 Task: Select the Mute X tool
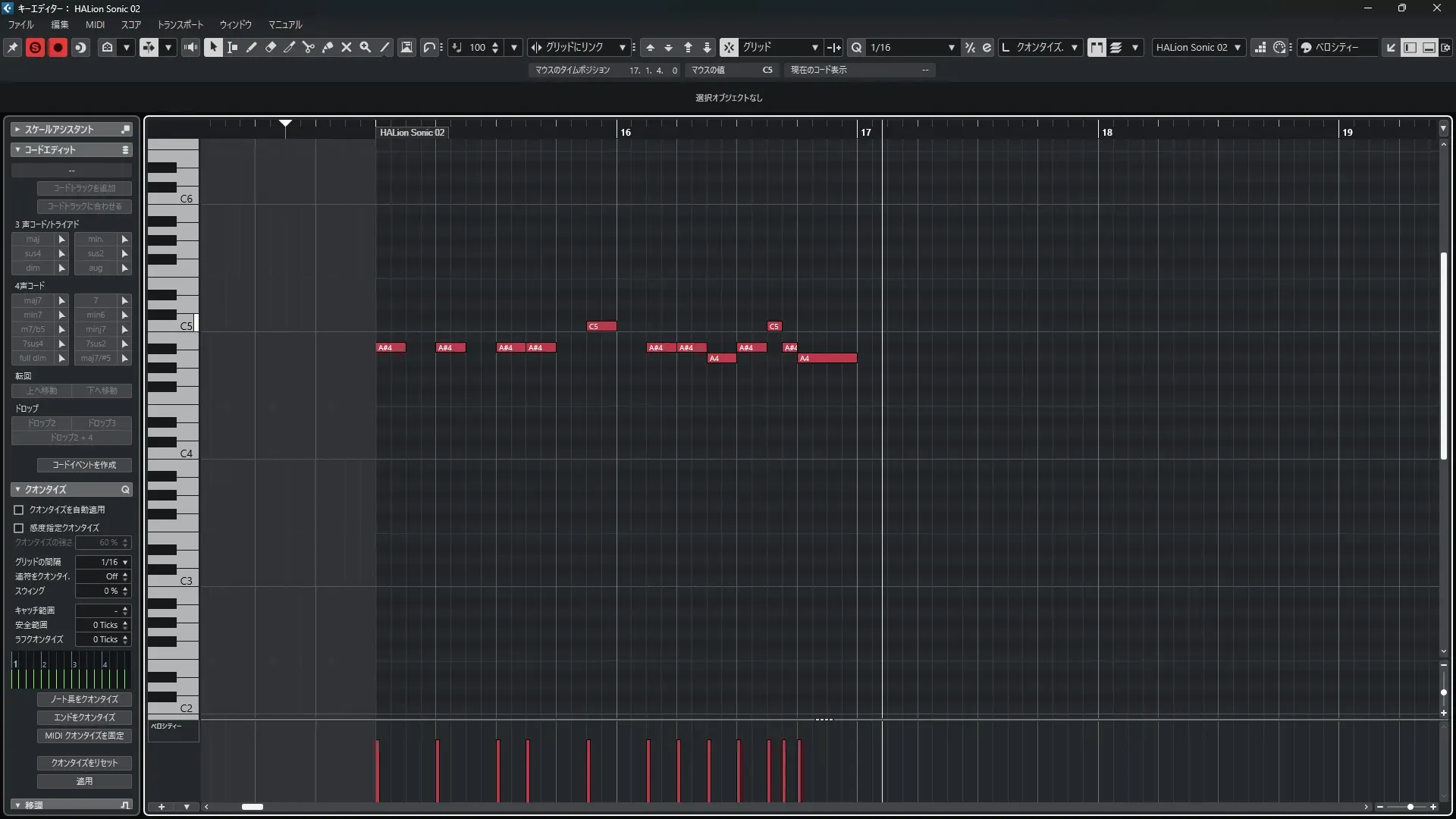click(x=347, y=47)
